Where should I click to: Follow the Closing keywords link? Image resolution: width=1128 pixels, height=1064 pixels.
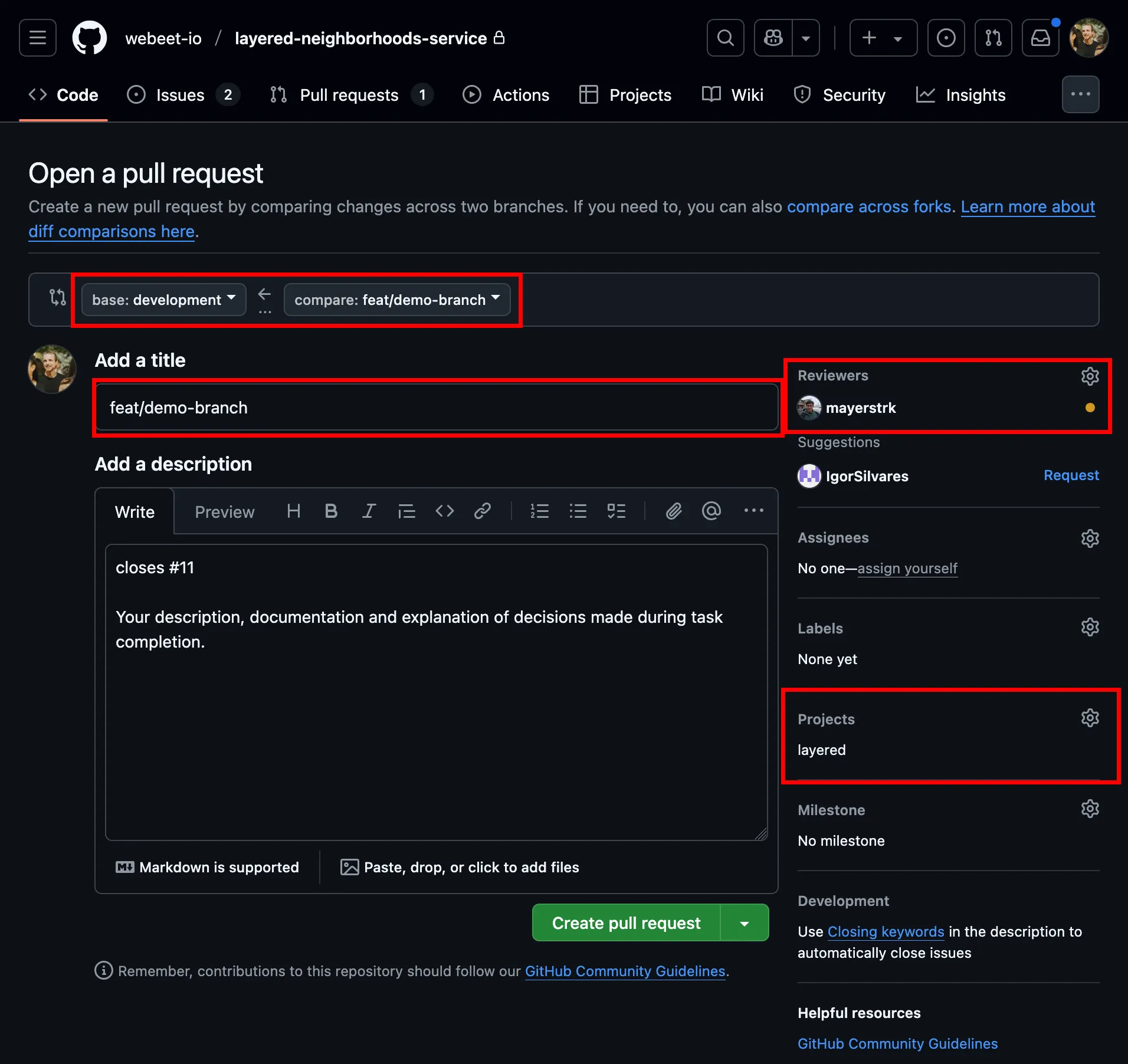coord(885,931)
